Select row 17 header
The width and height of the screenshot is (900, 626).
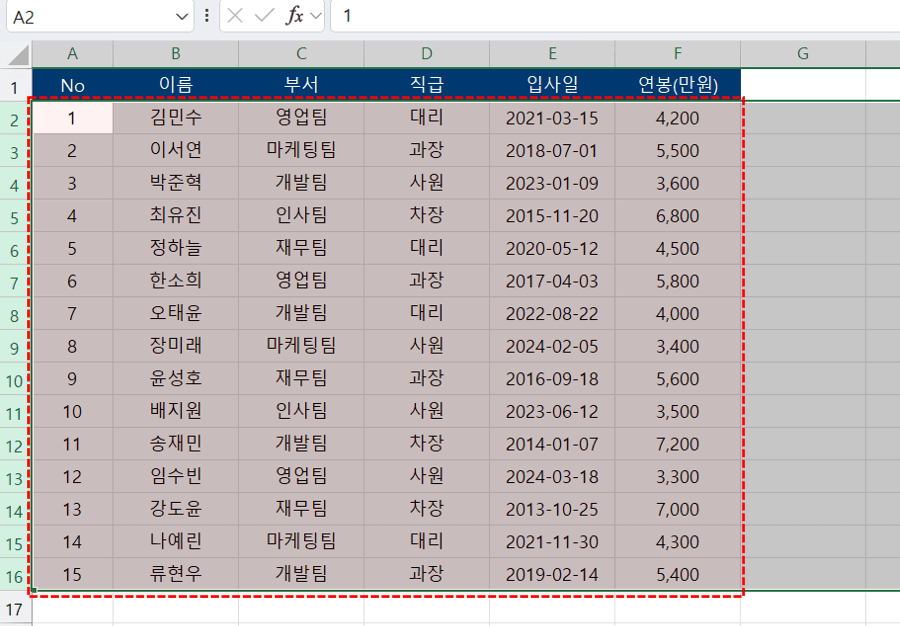[x=15, y=609]
